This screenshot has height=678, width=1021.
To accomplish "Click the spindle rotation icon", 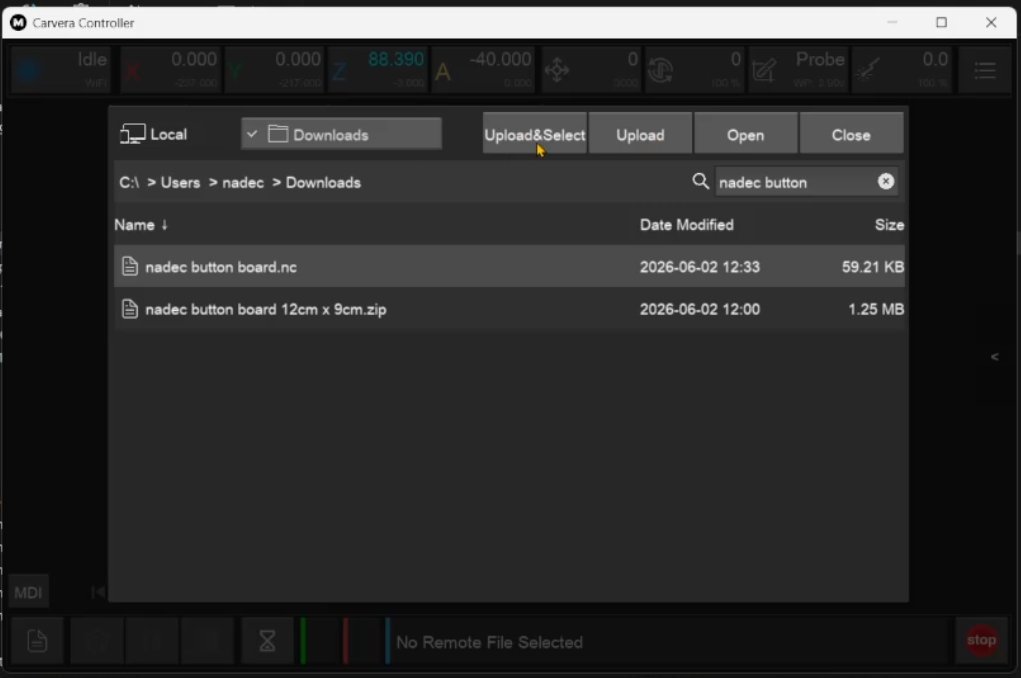I will [x=660, y=70].
